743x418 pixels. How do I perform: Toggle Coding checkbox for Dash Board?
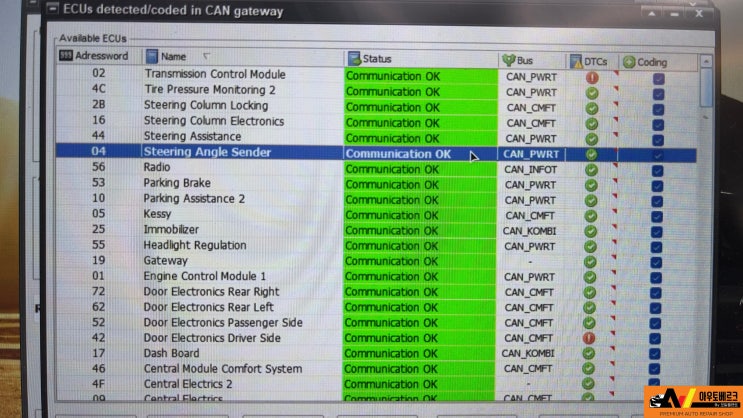click(655, 354)
